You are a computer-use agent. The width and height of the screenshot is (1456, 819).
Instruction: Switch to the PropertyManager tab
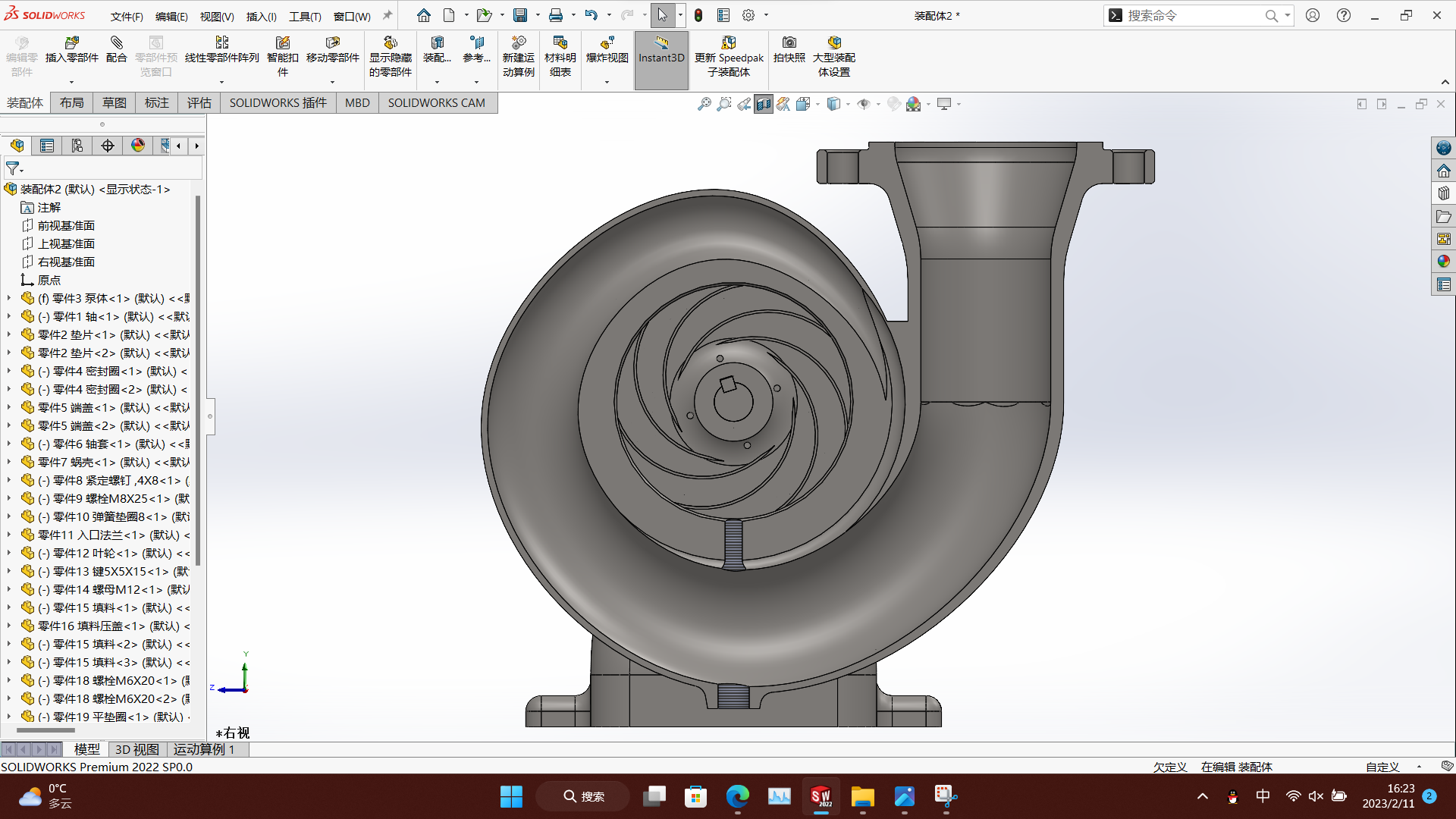(47, 146)
